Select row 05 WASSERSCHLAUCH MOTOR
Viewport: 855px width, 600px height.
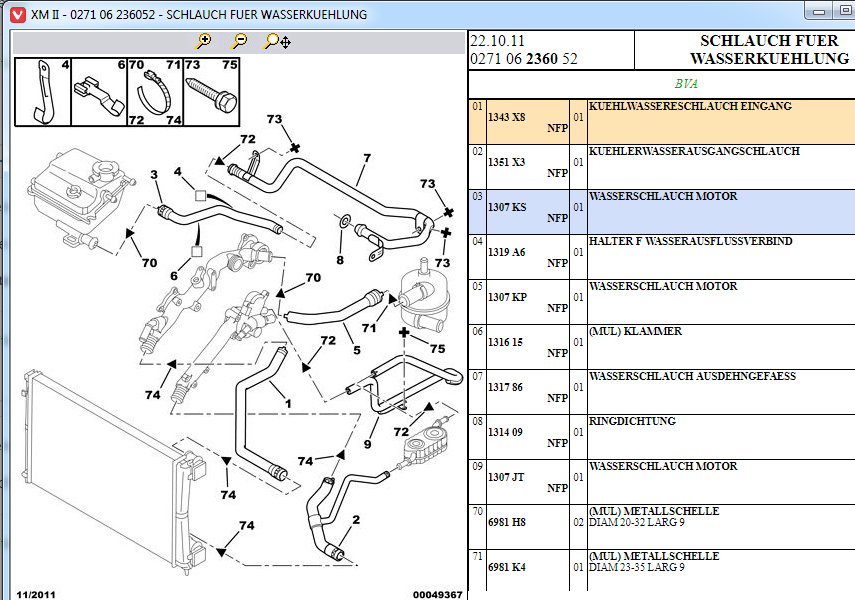coord(662,302)
